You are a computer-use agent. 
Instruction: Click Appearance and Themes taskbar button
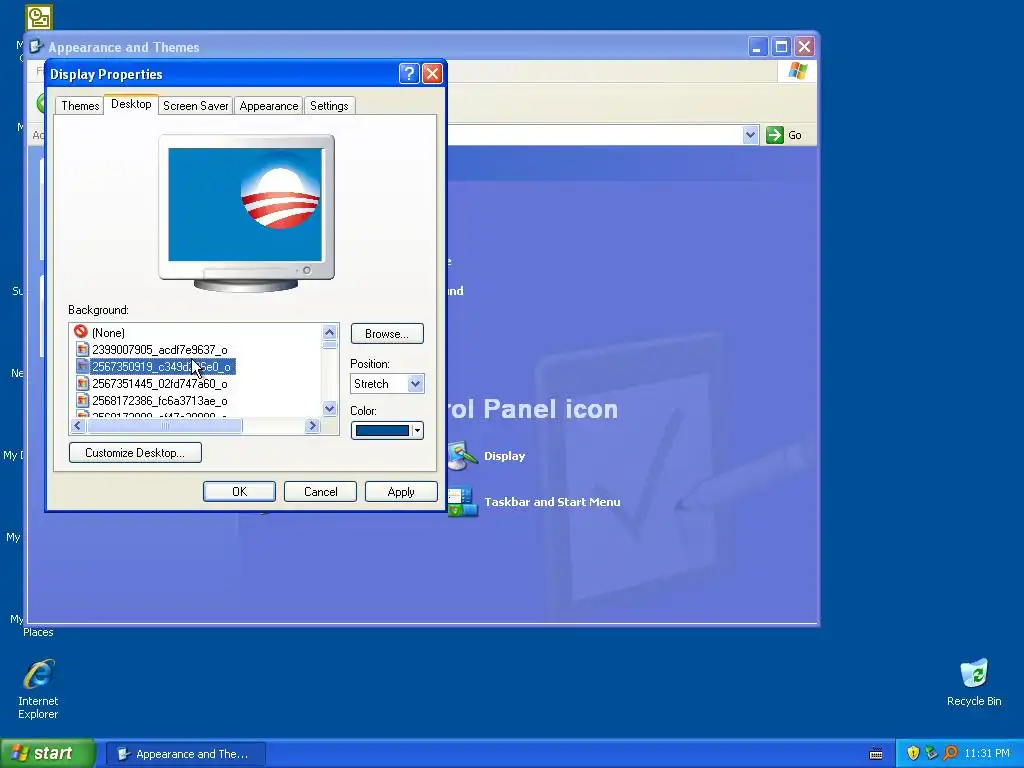[x=185, y=754]
